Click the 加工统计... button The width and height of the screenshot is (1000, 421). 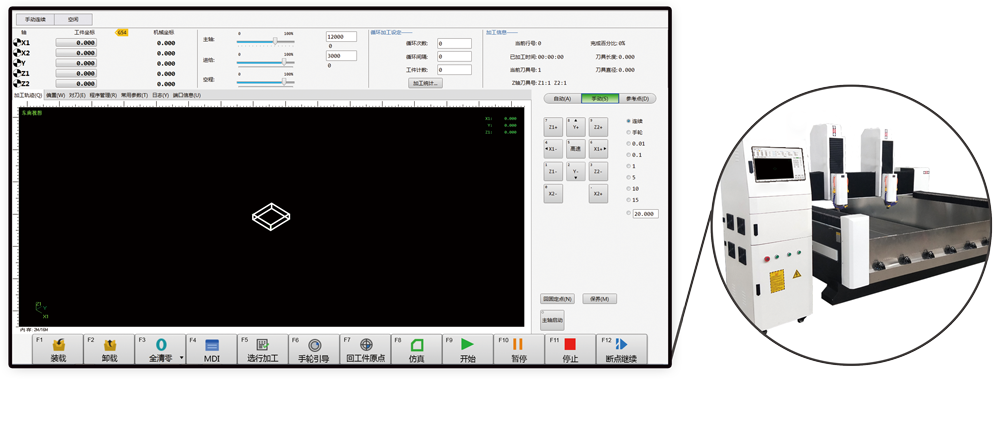(x=425, y=84)
